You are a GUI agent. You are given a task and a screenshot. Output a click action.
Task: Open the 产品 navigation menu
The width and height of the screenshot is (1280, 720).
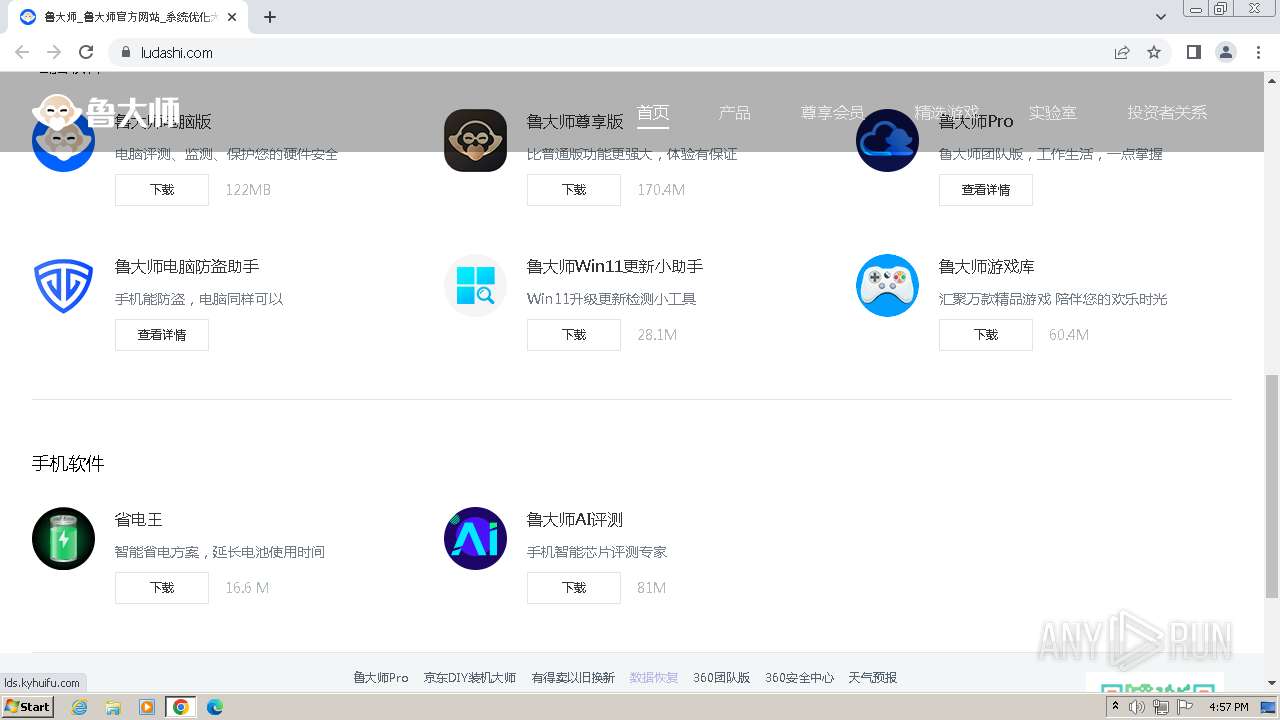coord(734,113)
